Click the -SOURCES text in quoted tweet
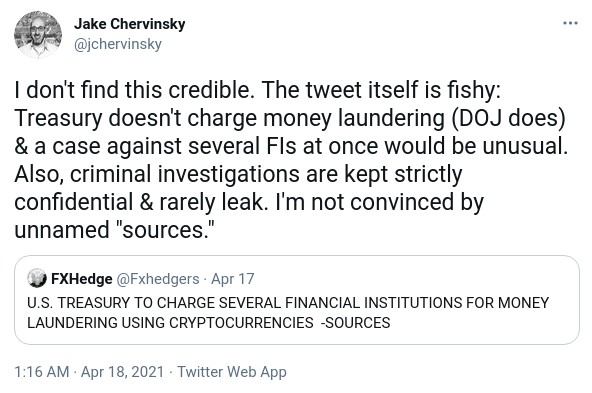This screenshot has height=393, width=592. pos(355,323)
